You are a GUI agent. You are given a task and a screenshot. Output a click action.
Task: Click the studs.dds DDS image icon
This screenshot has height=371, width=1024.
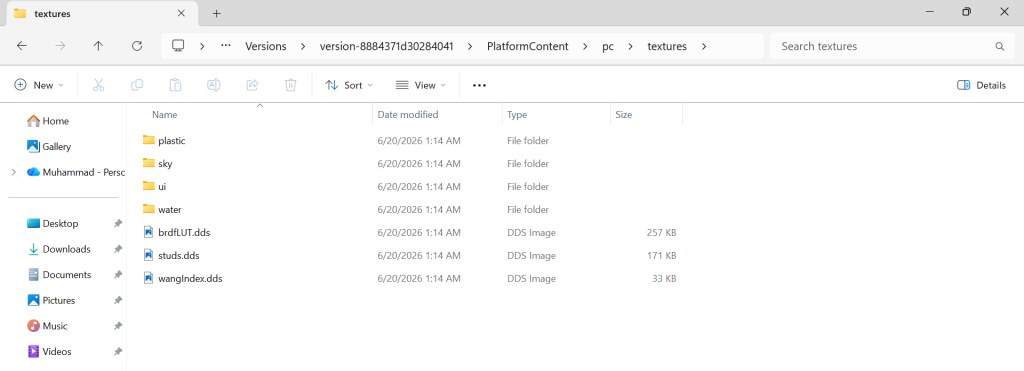[148, 255]
